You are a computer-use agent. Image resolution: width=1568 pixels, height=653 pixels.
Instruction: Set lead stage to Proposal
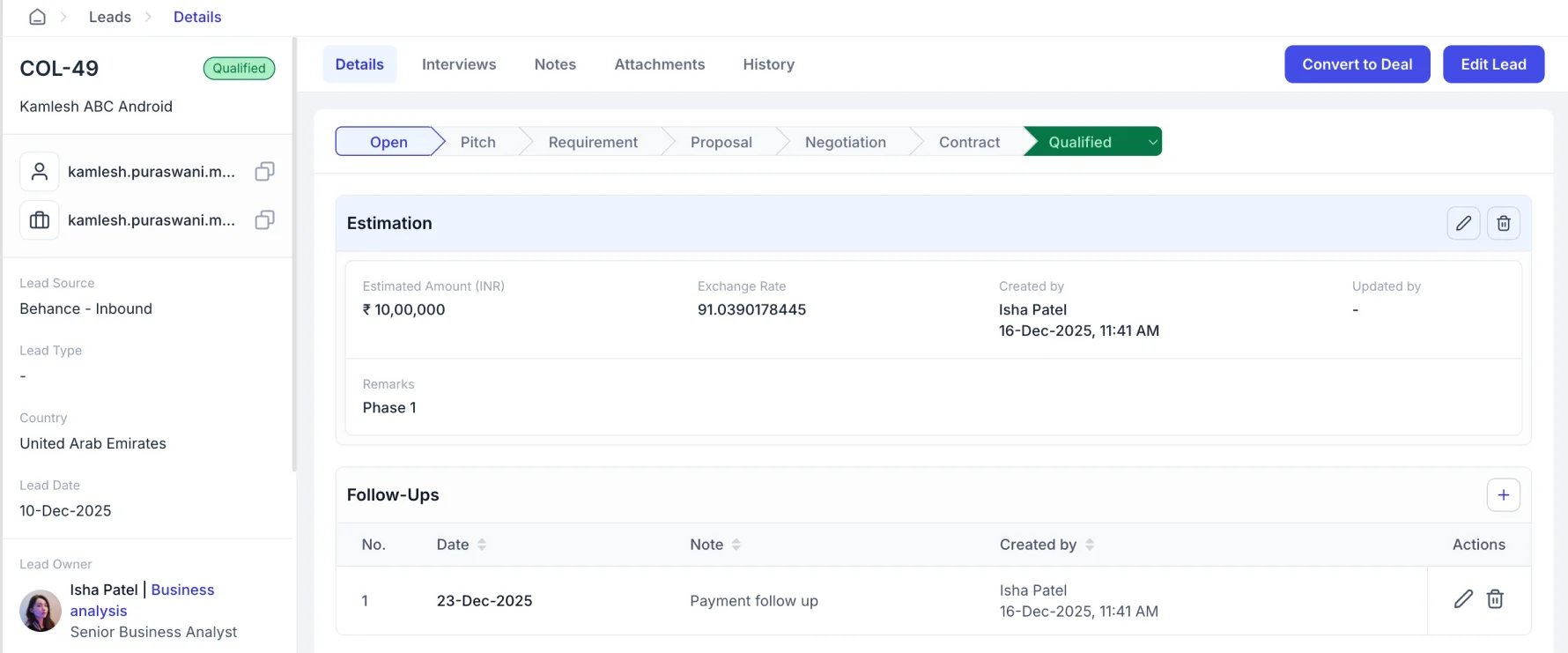[721, 142]
